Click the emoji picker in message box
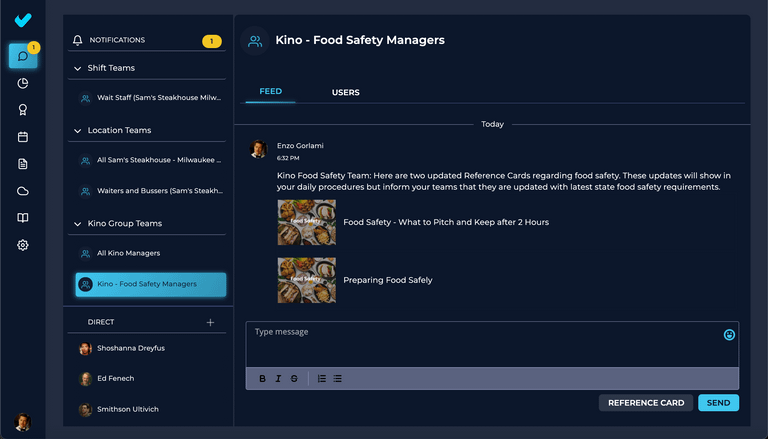Image resolution: width=768 pixels, height=439 pixels. (729, 335)
